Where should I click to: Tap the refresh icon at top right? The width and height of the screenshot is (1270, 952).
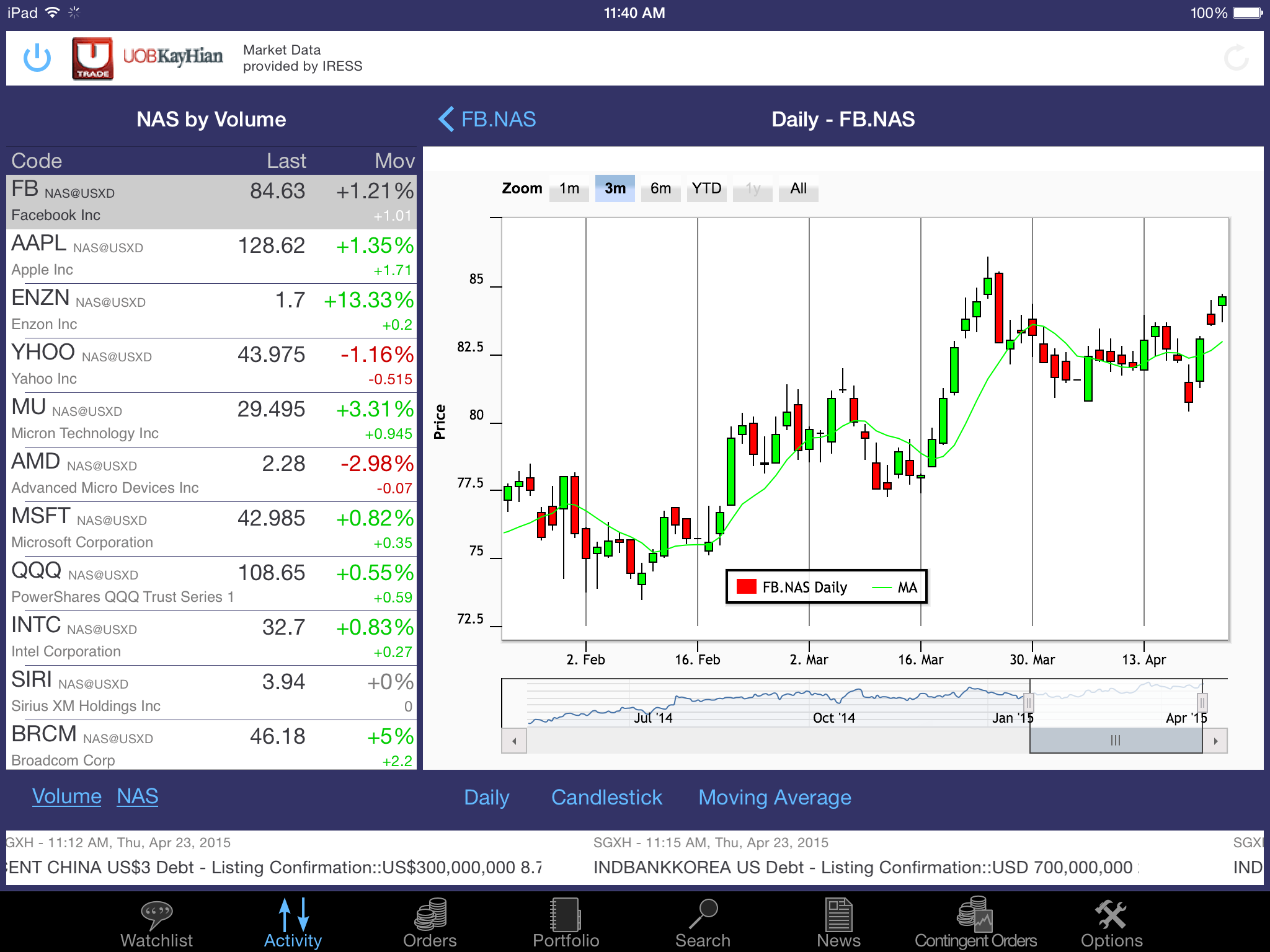click(1236, 58)
